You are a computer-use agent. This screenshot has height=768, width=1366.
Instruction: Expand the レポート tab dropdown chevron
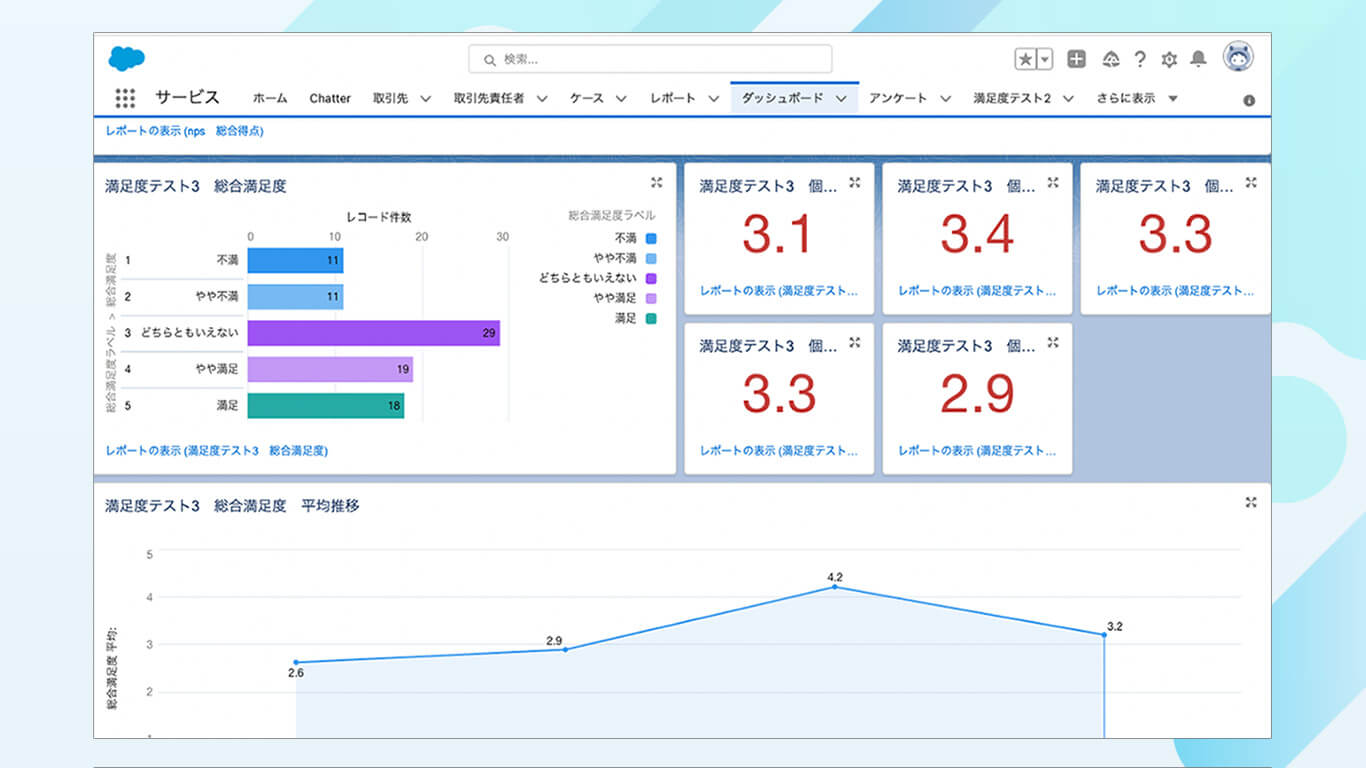pyautogui.click(x=713, y=98)
